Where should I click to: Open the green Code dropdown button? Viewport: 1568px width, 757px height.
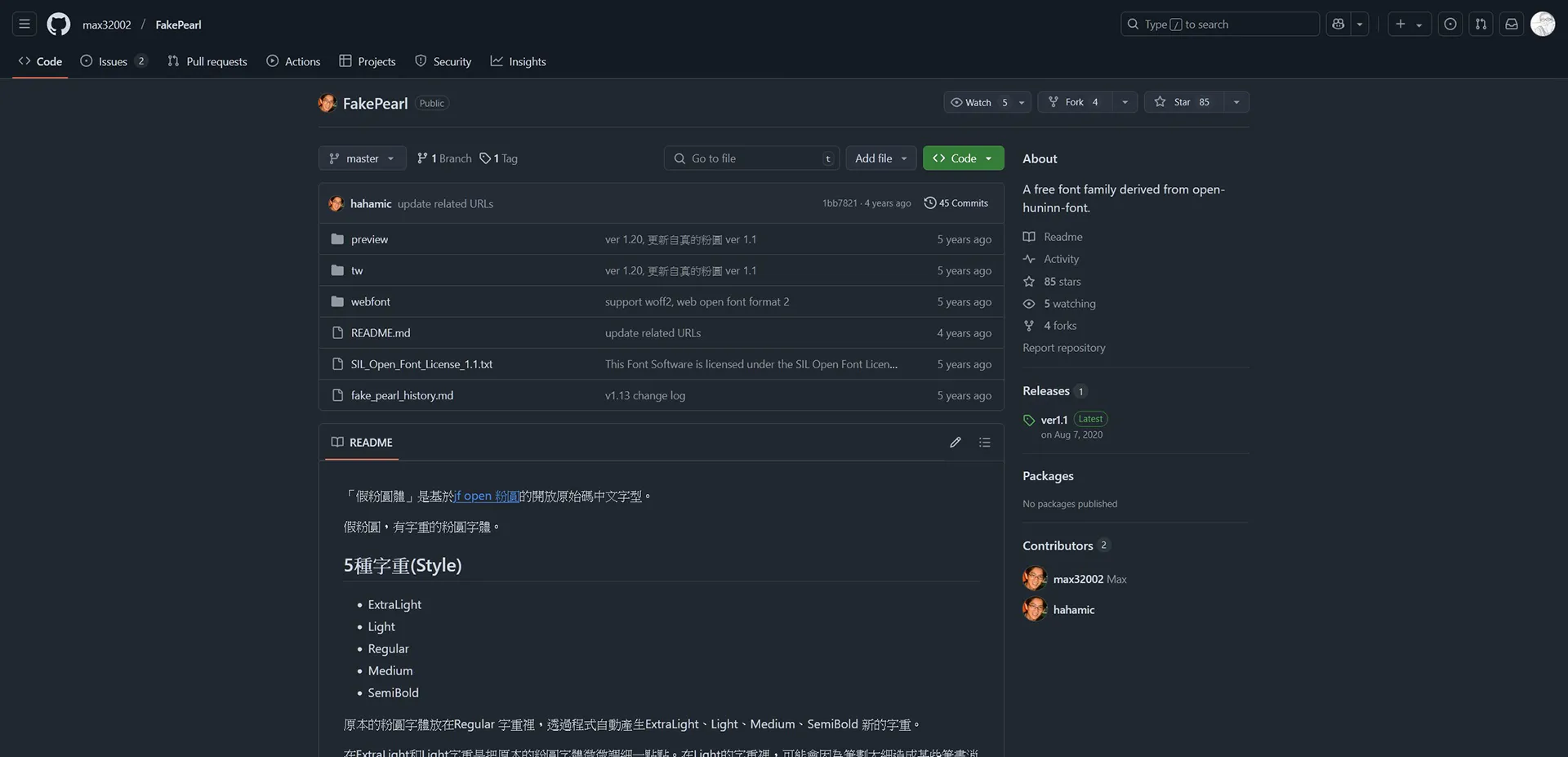(963, 158)
